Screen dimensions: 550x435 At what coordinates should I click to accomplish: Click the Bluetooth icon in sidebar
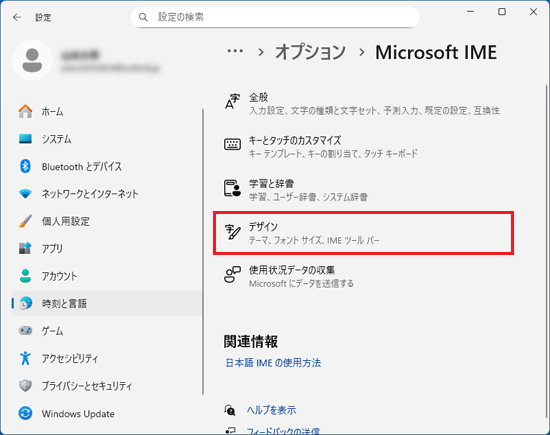tap(25, 166)
